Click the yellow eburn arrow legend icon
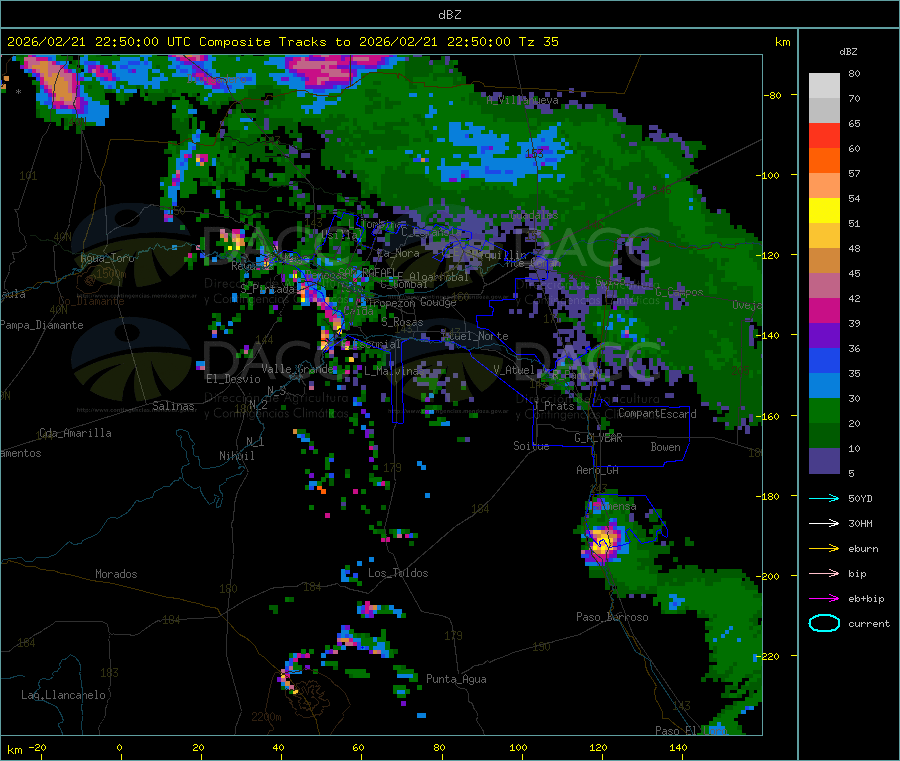900x761 pixels. click(x=824, y=549)
